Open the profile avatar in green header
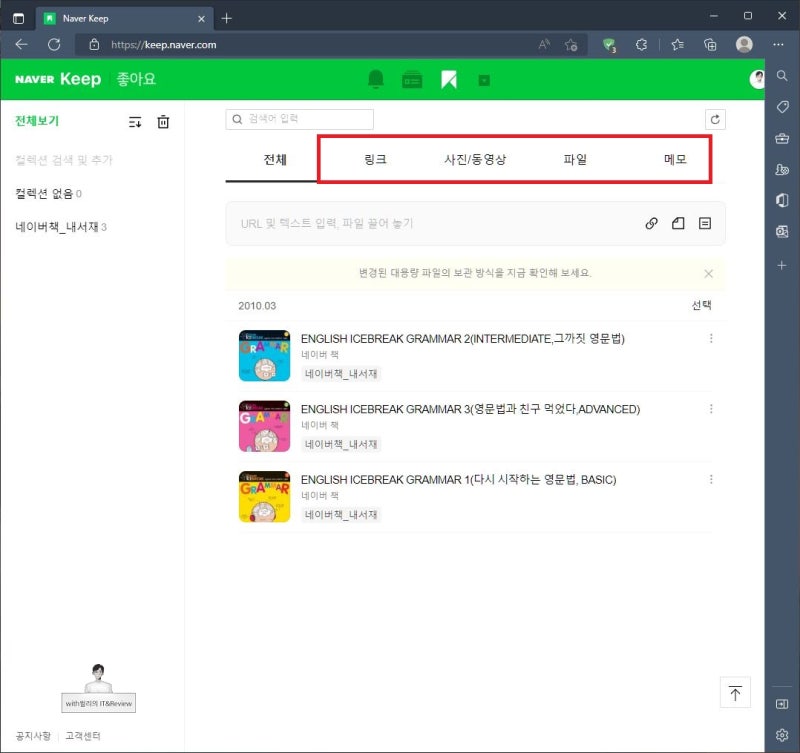This screenshot has width=800, height=753. point(758,79)
